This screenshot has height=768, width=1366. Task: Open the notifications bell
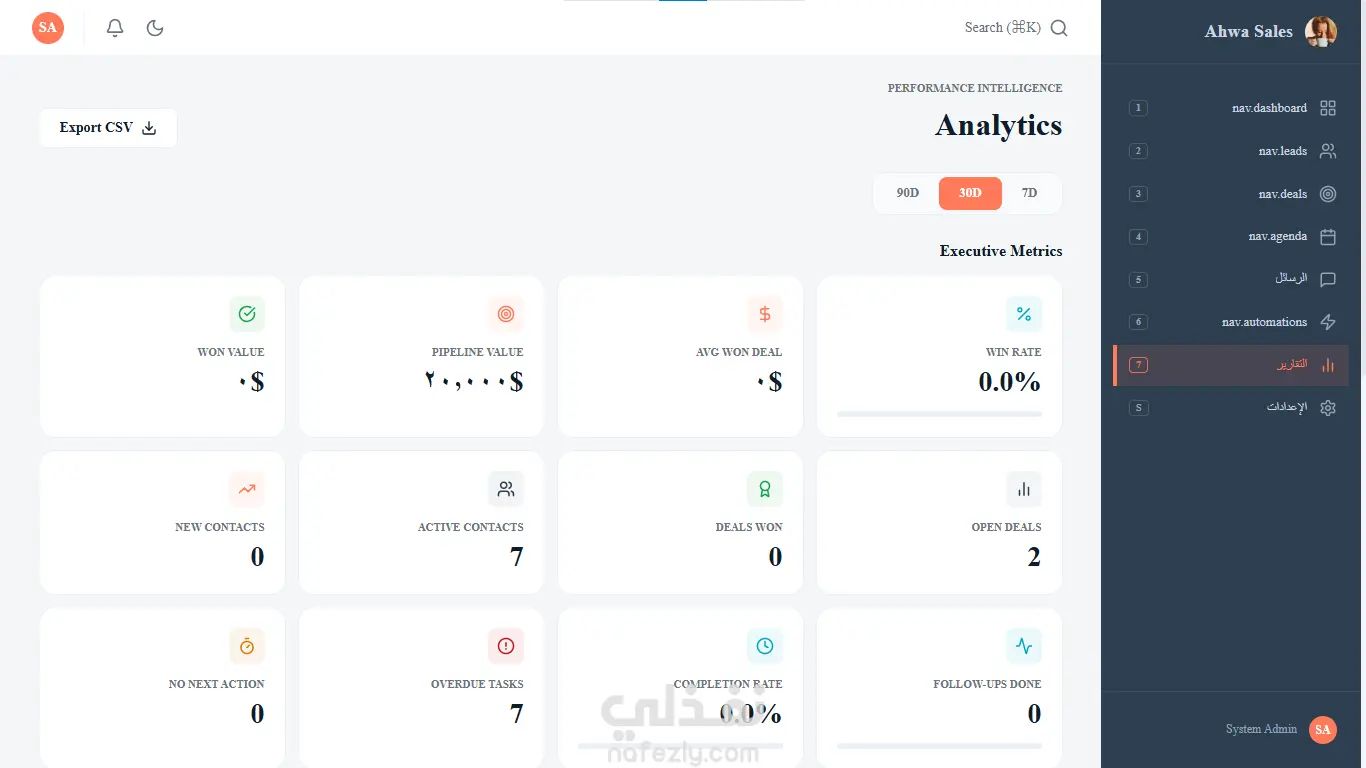(x=115, y=28)
